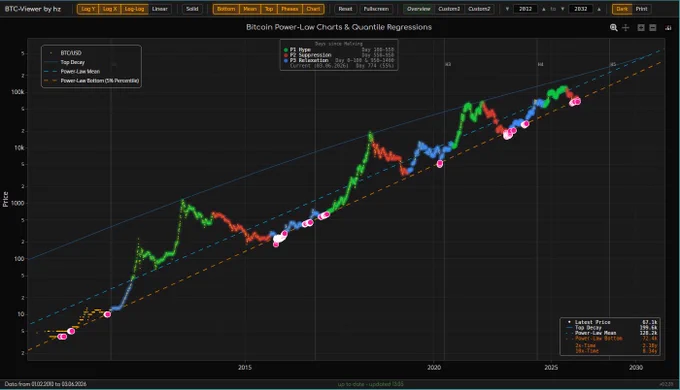Click the BTC-Viewer by hz app title
Image resolution: width=680 pixels, height=390 pixels.
(33, 9)
